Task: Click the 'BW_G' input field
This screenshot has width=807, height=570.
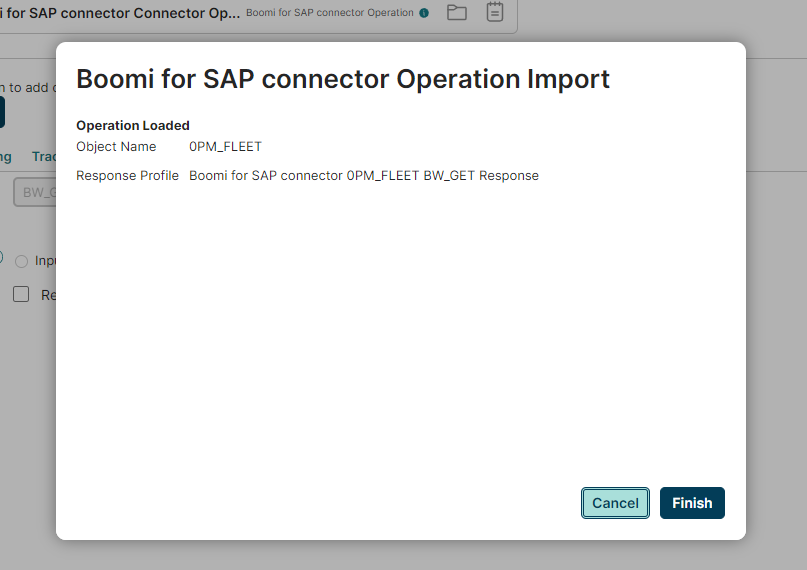Action: pyautogui.click(x=34, y=192)
